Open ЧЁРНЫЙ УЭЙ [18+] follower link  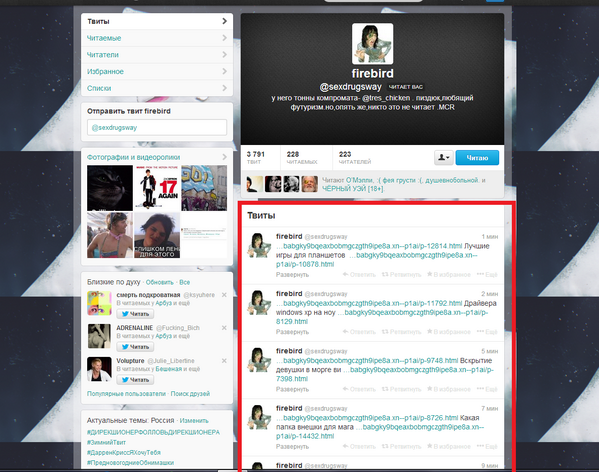353,189
